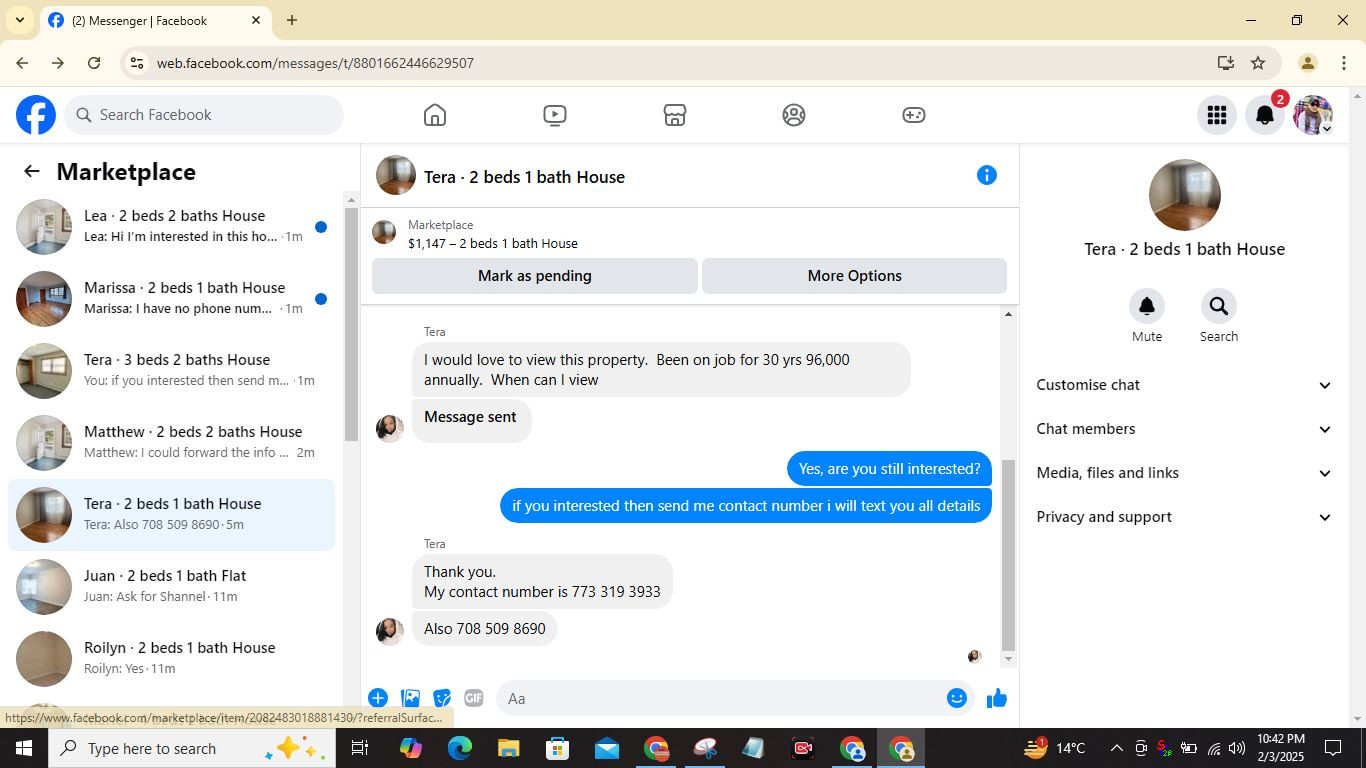Open Chrome's three-dot menu
1366x768 pixels.
pyautogui.click(x=1343, y=63)
